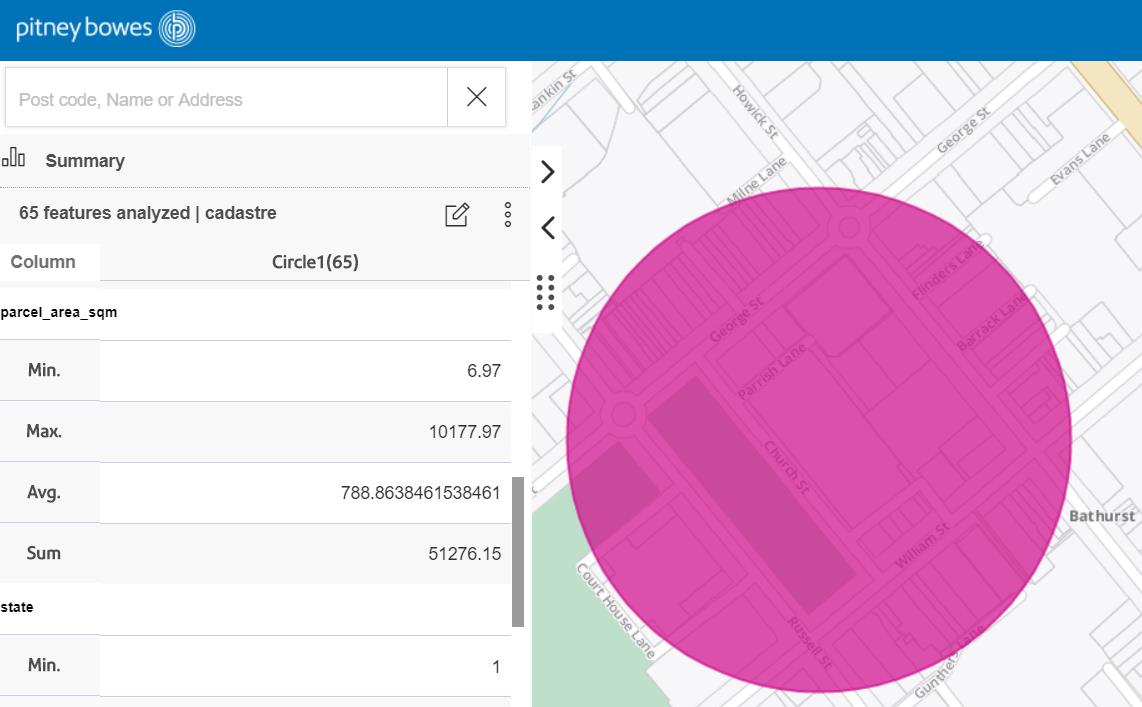Click the Avg. row label
This screenshot has height=707, width=1142.
tap(44, 492)
